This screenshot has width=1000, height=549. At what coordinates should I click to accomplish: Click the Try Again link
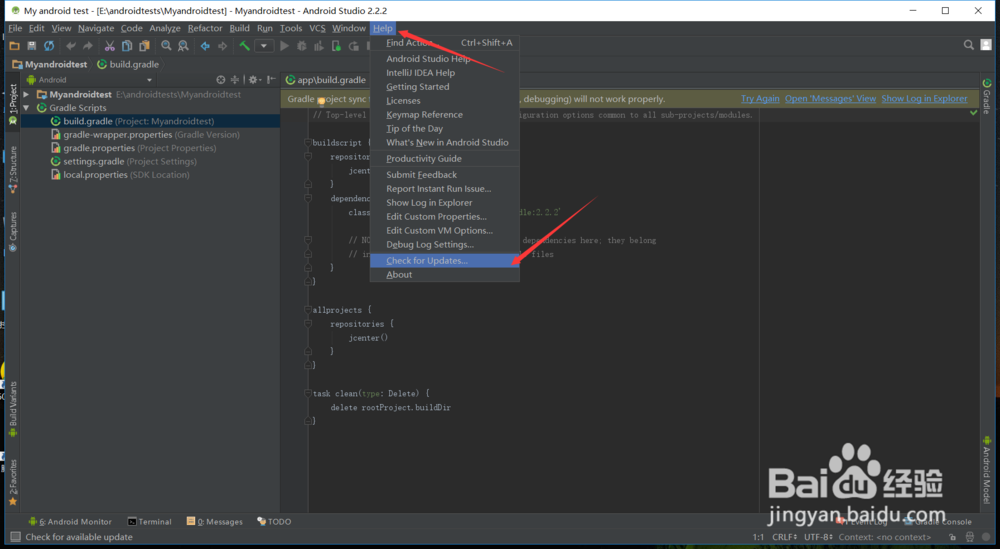(760, 99)
